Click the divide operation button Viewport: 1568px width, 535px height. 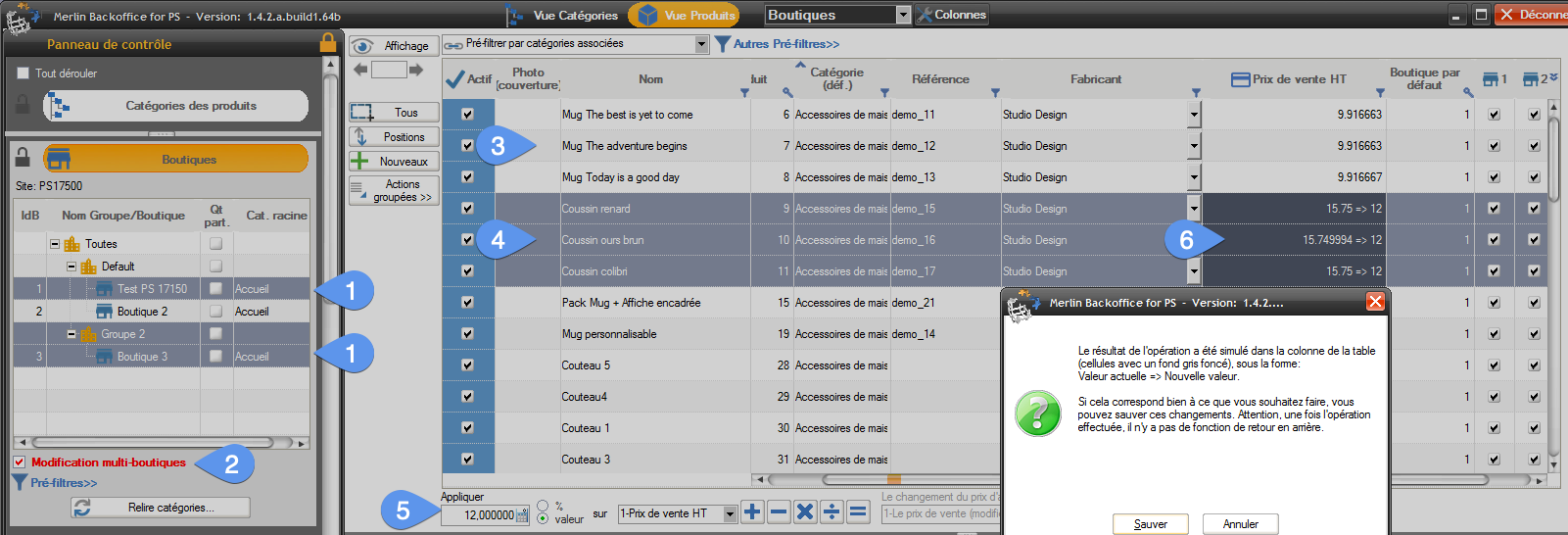pyautogui.click(x=832, y=511)
